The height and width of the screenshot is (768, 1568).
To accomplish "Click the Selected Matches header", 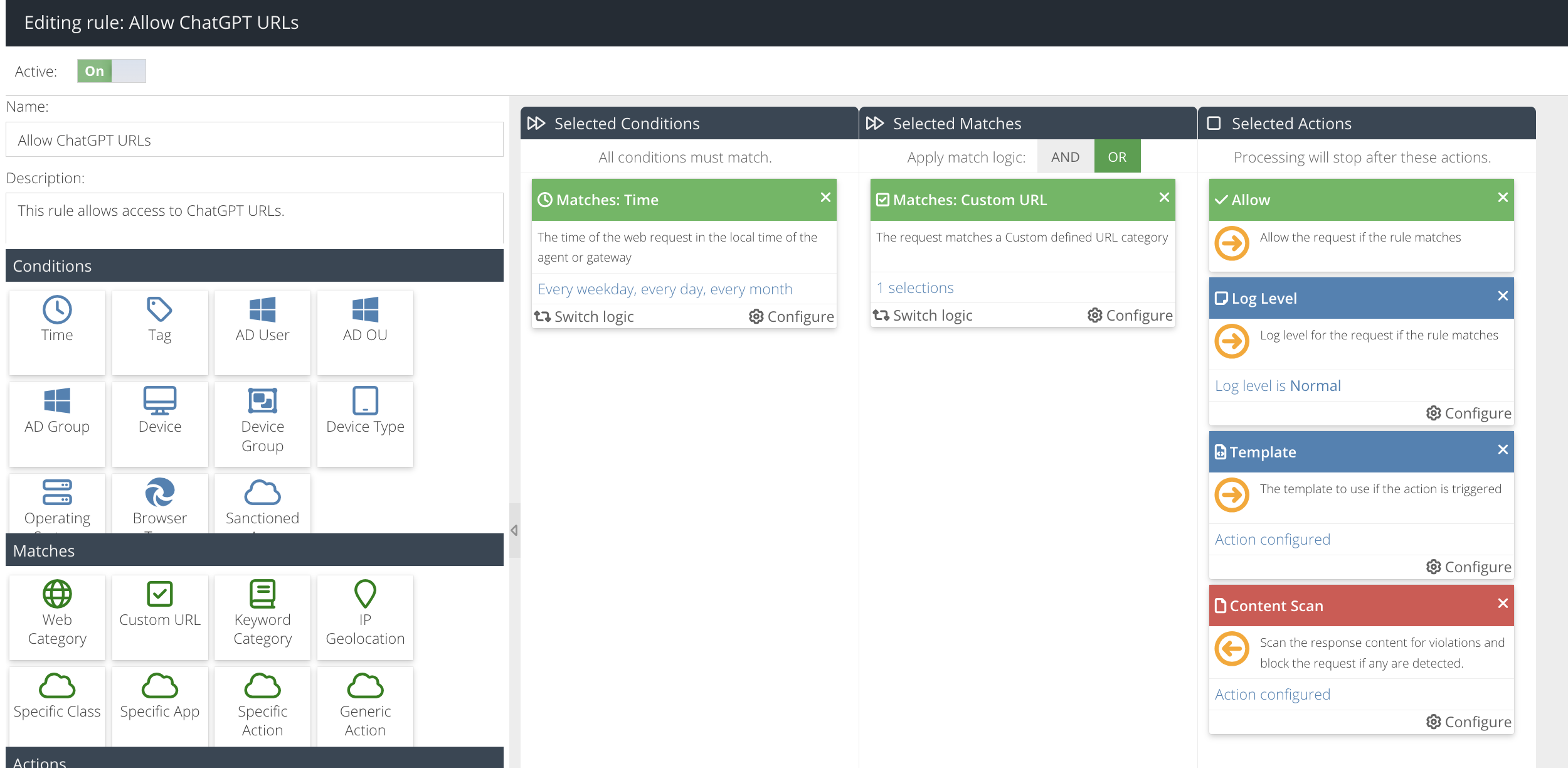I will click(1027, 123).
